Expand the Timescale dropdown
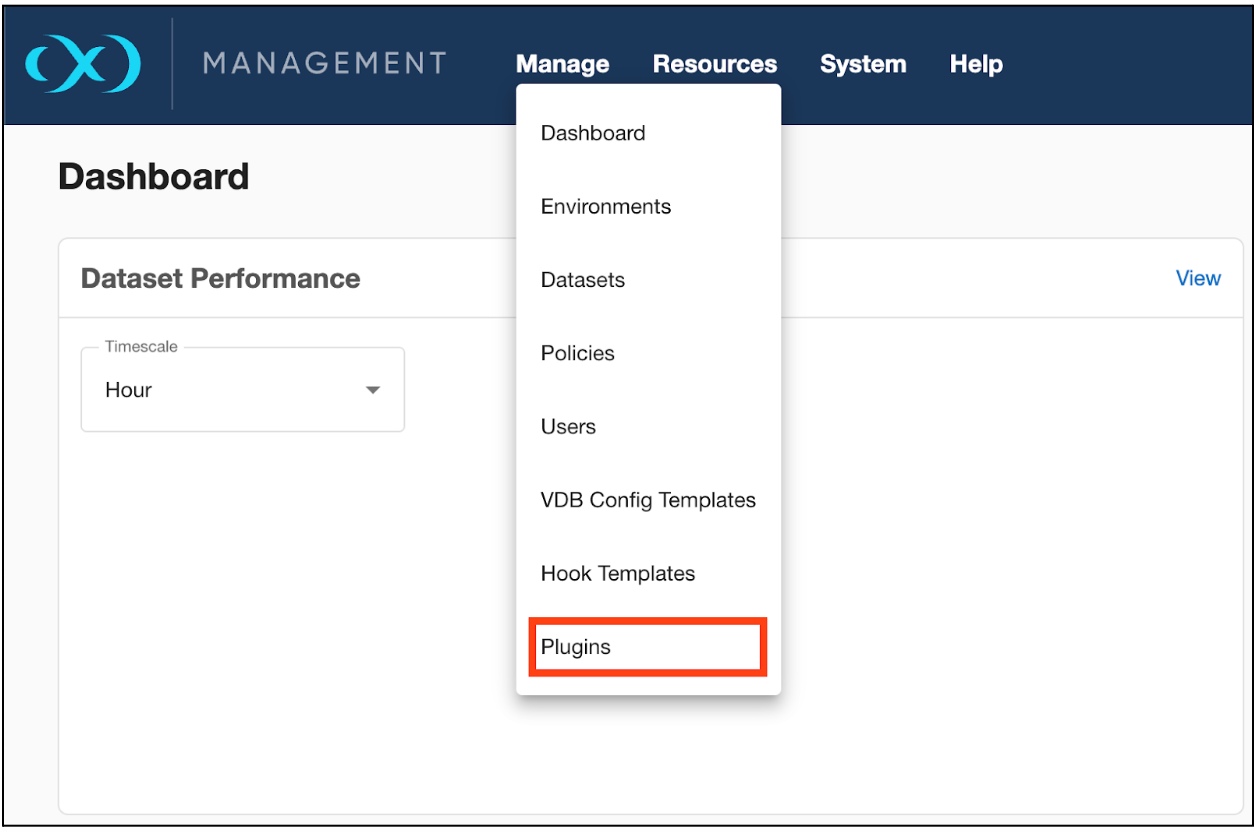This screenshot has width=1260, height=832. 242,390
